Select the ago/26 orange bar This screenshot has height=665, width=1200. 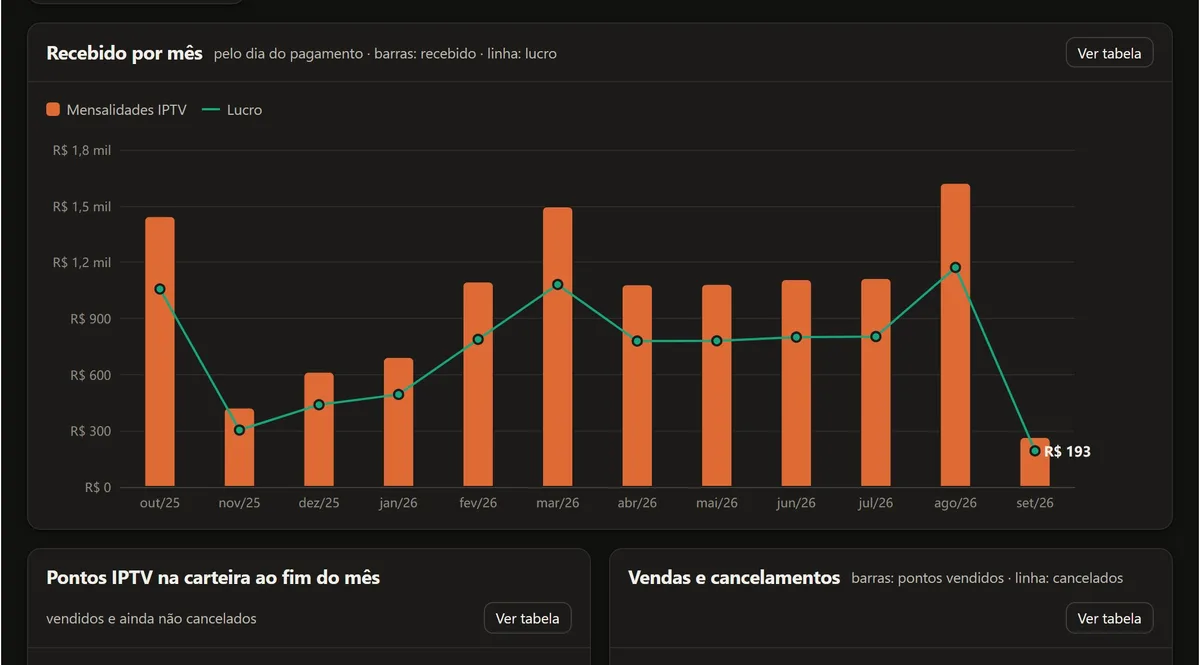(x=955, y=336)
